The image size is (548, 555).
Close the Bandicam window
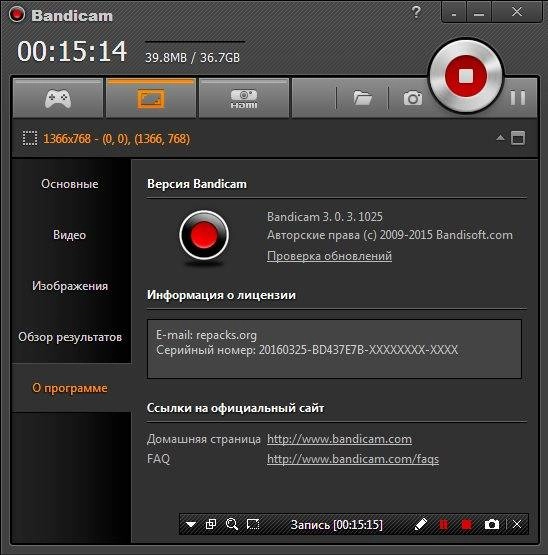click(517, 12)
